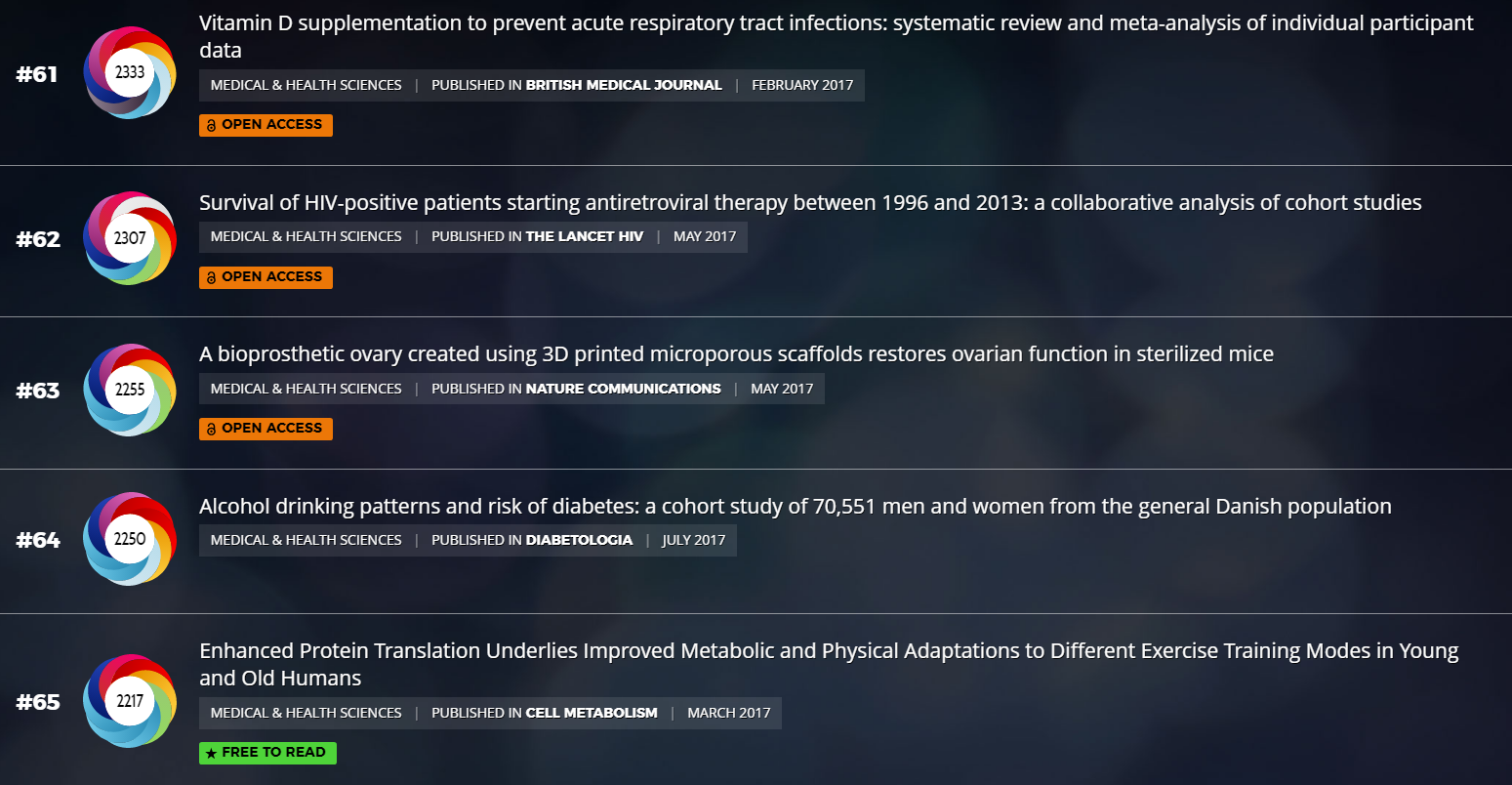The height and width of the screenshot is (785, 1512).
Task: Click the Altmetric donut badge showing 2250
Action: pyautogui.click(x=130, y=539)
